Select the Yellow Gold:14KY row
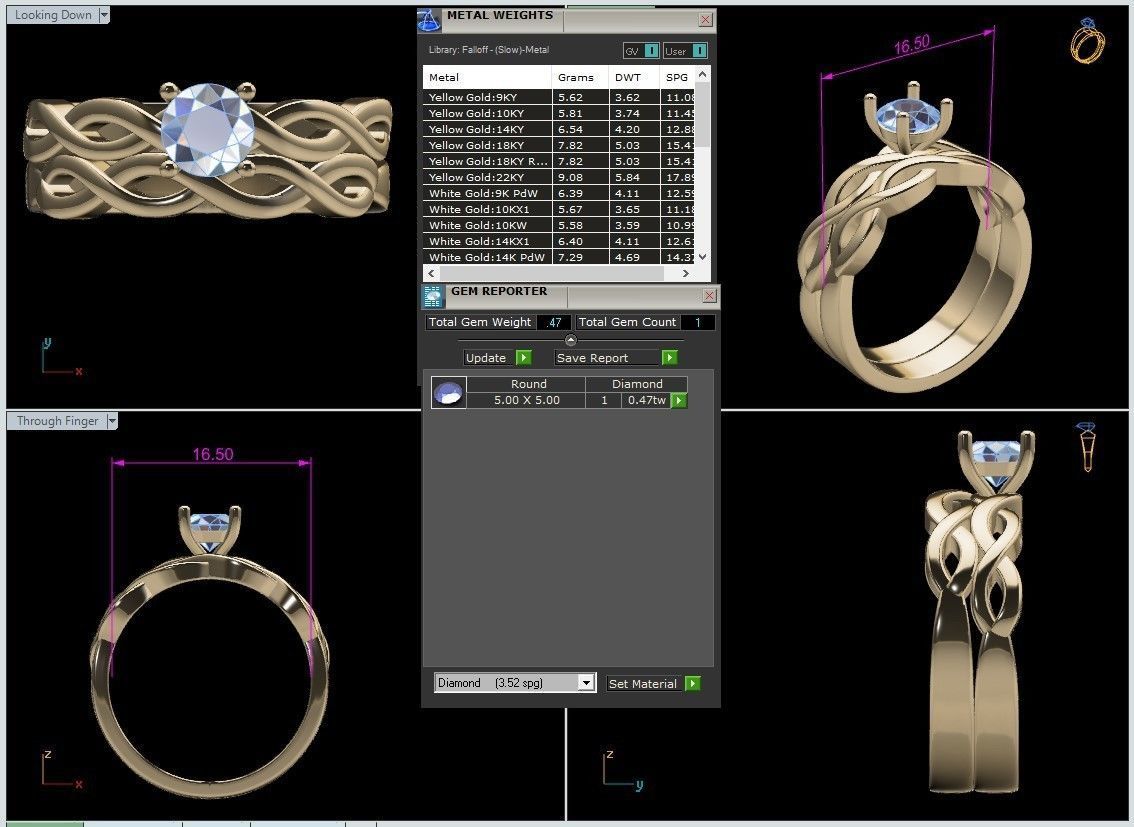This screenshot has height=827, width=1134. coord(559,129)
